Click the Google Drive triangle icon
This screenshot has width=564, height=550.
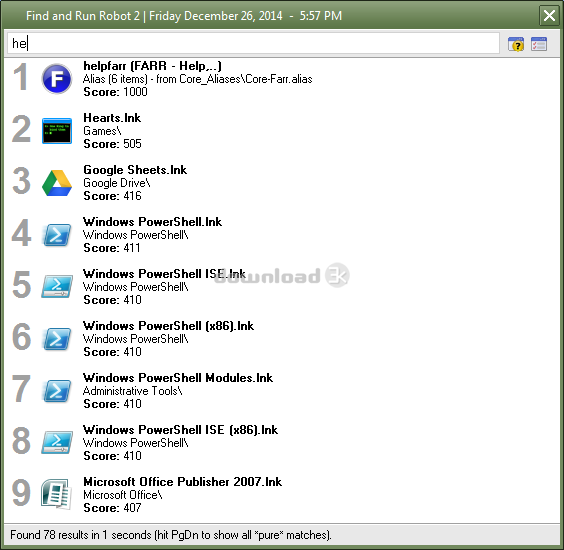pos(57,183)
